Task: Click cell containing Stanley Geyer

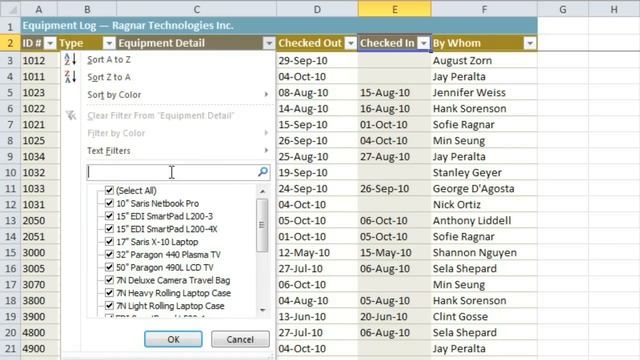Action: pyautogui.click(x=484, y=173)
